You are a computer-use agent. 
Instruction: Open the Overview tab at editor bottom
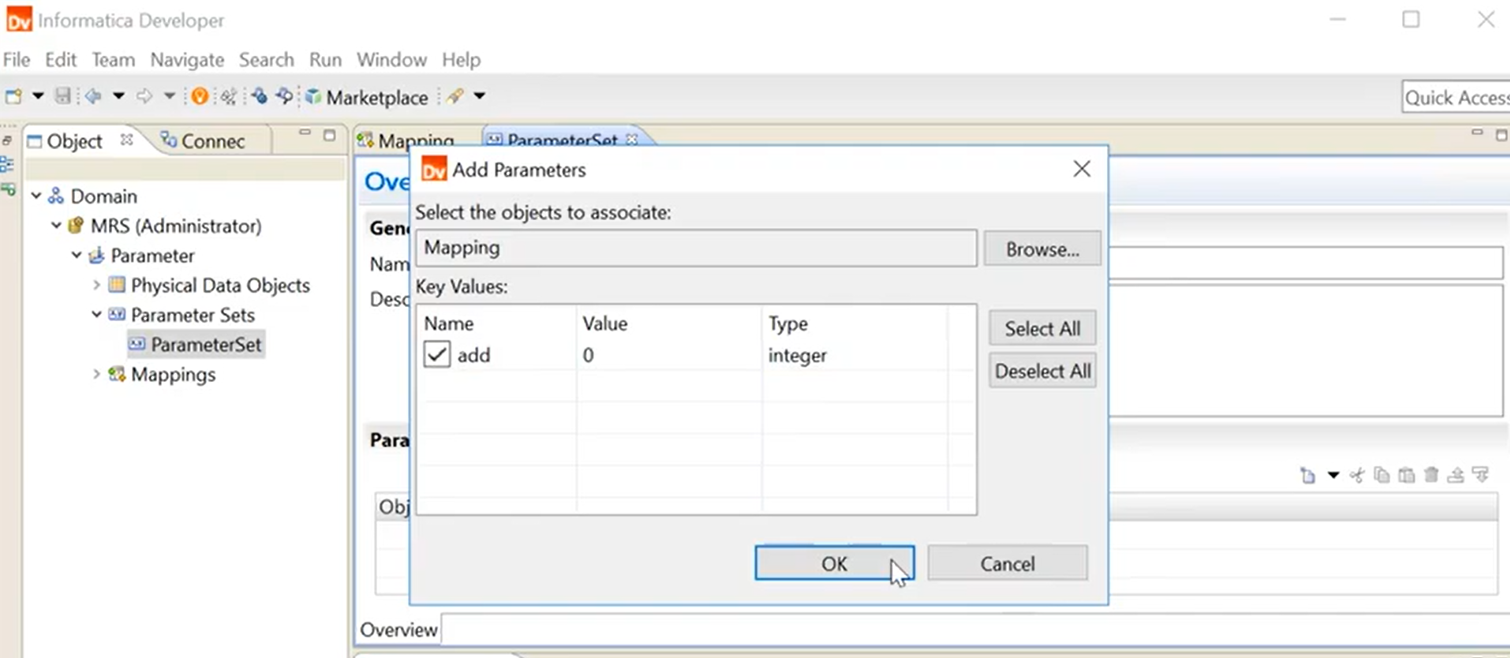point(399,630)
